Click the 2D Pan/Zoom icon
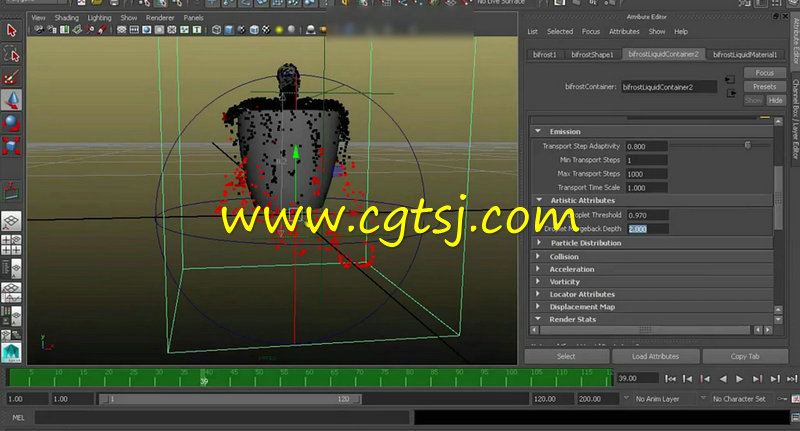Image resolution: width=800 pixels, height=431 pixels. (90, 30)
